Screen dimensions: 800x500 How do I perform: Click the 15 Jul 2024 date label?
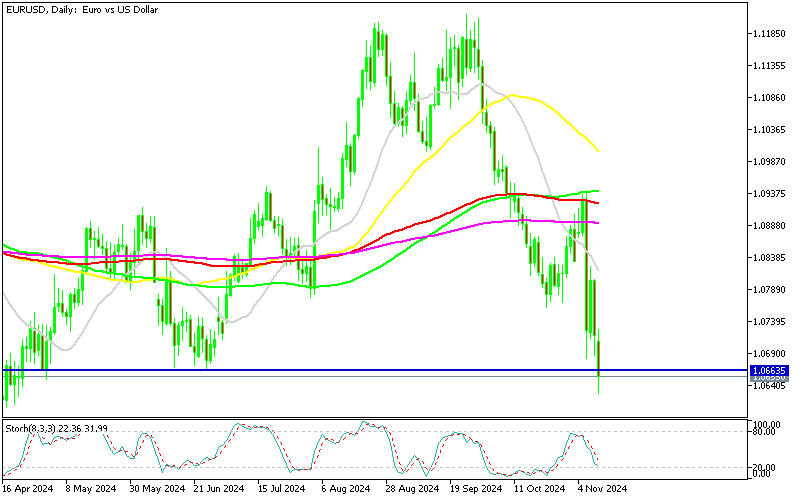[281, 490]
